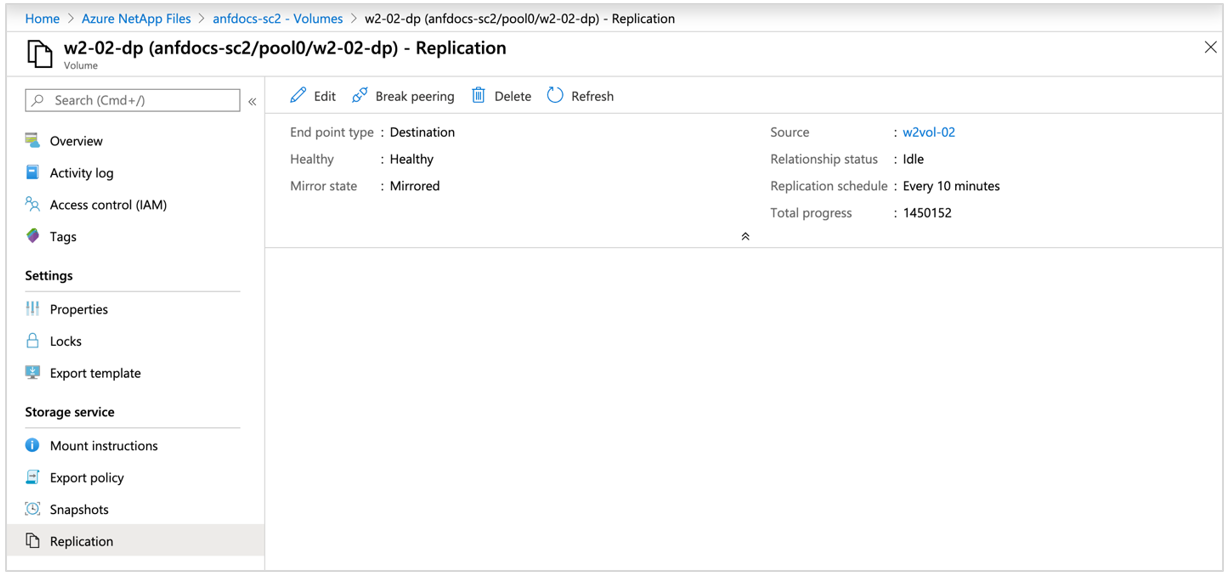Click the Tags icon in sidebar
The image size is (1225, 574).
tap(33, 237)
